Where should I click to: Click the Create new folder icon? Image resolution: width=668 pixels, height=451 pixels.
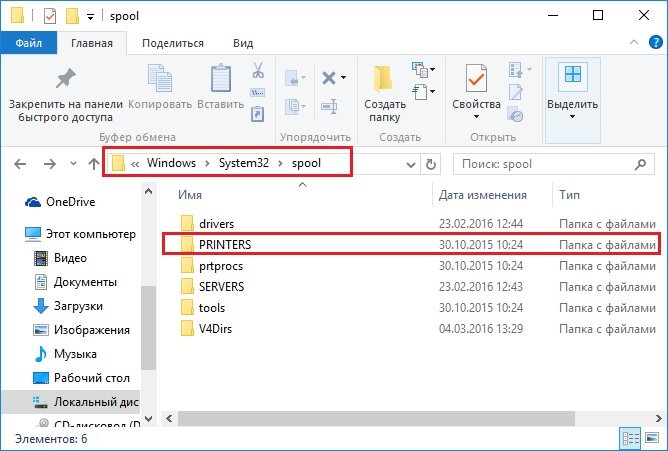[x=384, y=78]
